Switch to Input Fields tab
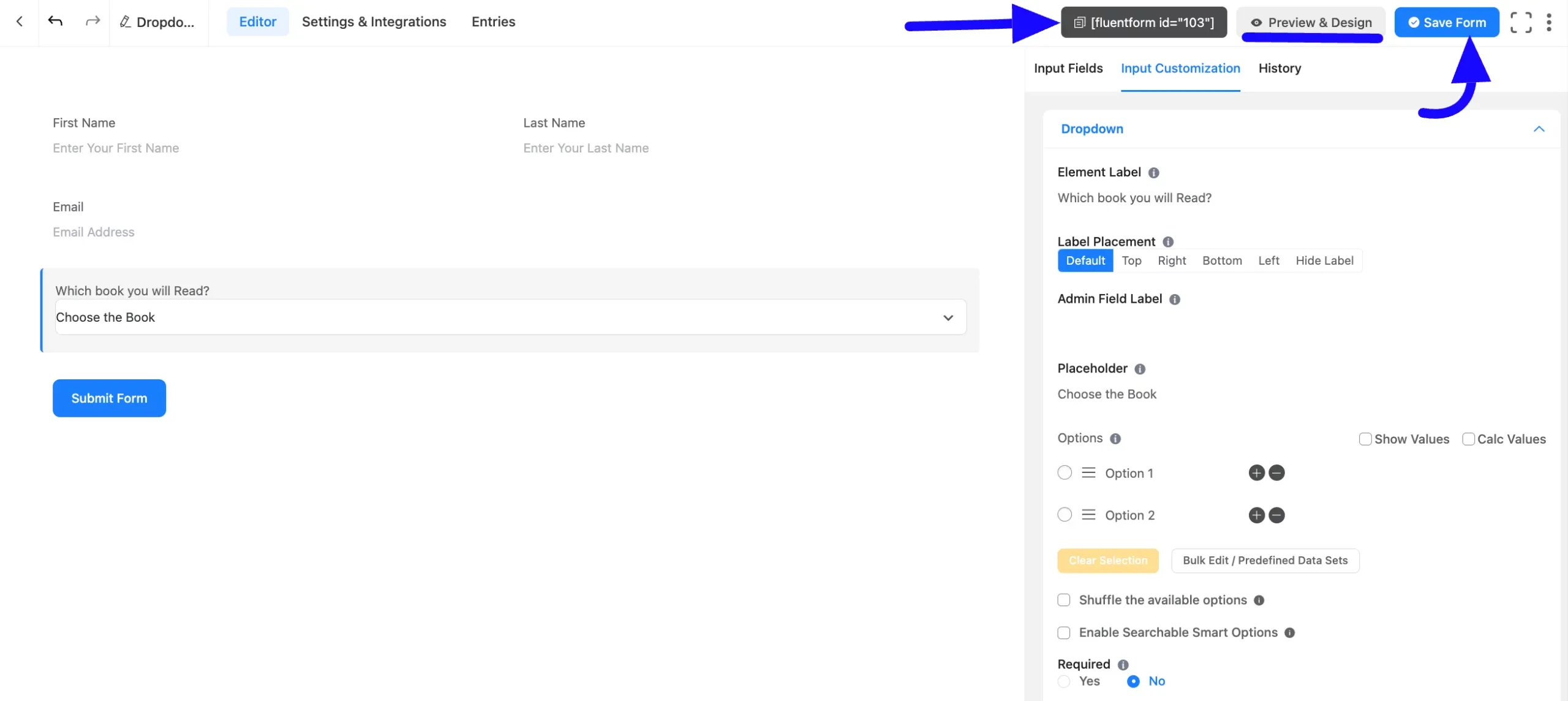Image resolution: width=1568 pixels, height=701 pixels. 1068,69
